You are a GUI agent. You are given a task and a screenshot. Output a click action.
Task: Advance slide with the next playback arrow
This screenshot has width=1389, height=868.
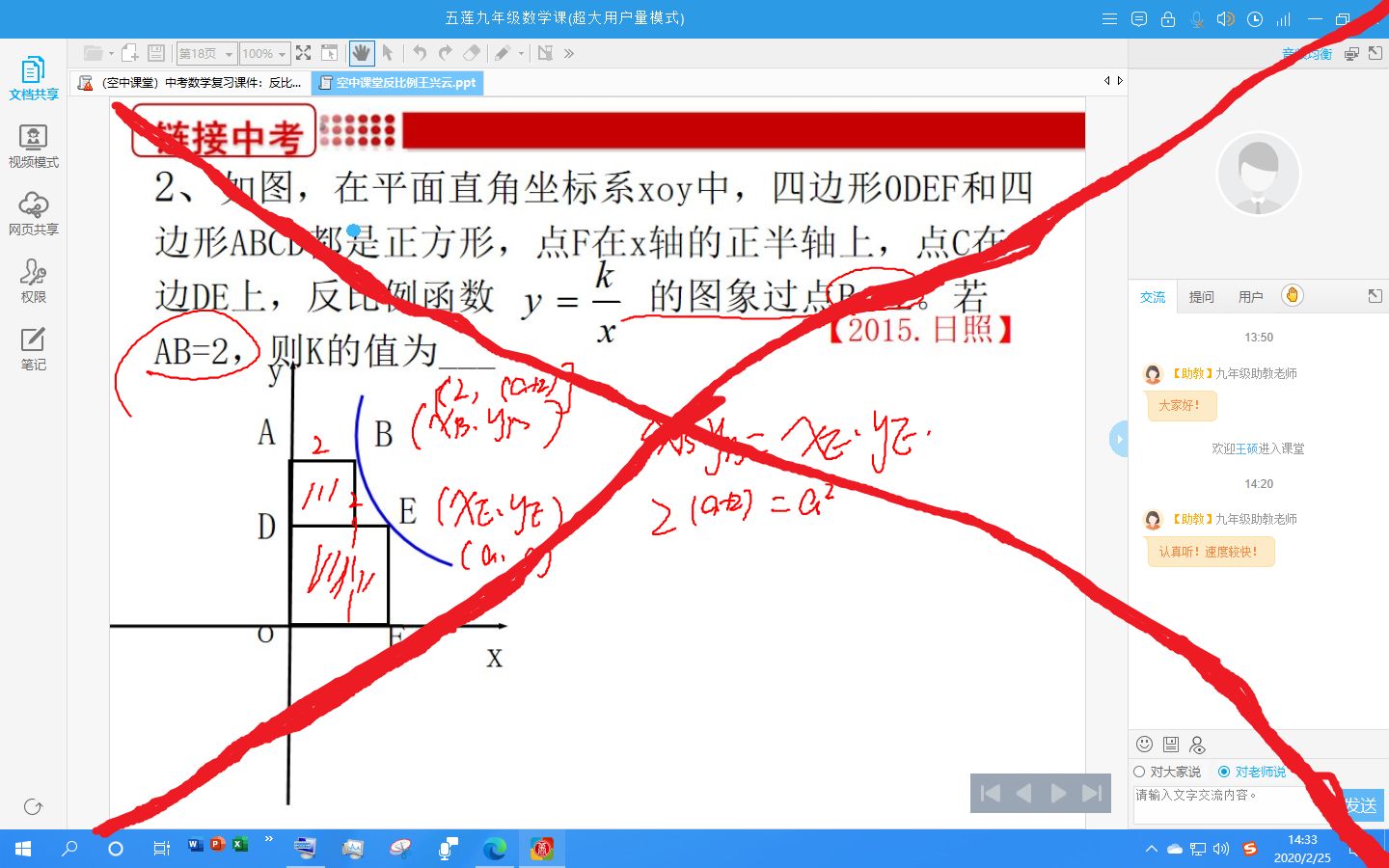pos(1057,793)
